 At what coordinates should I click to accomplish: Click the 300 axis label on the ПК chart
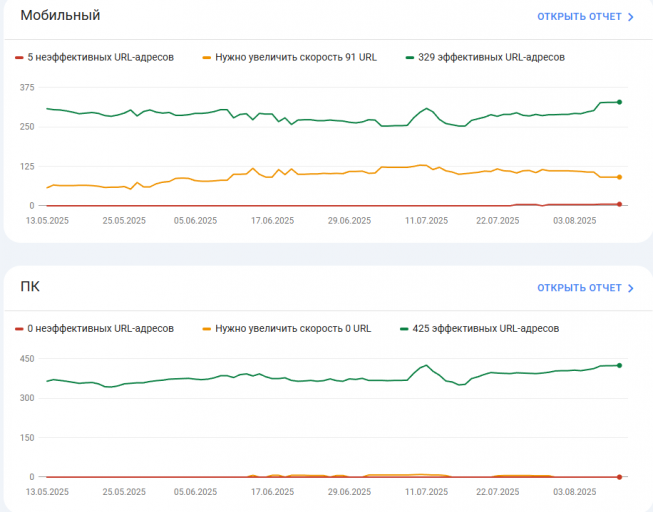tap(27, 398)
